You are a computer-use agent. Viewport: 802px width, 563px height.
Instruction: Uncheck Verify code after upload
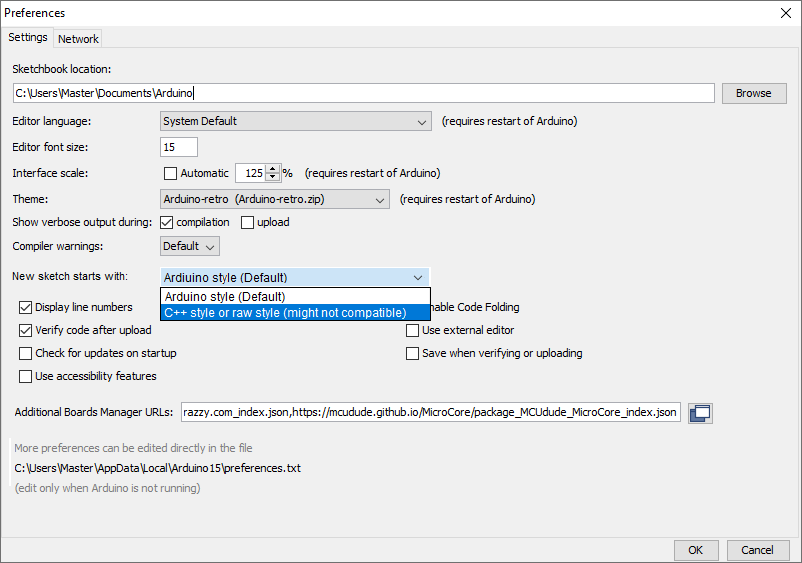point(26,330)
